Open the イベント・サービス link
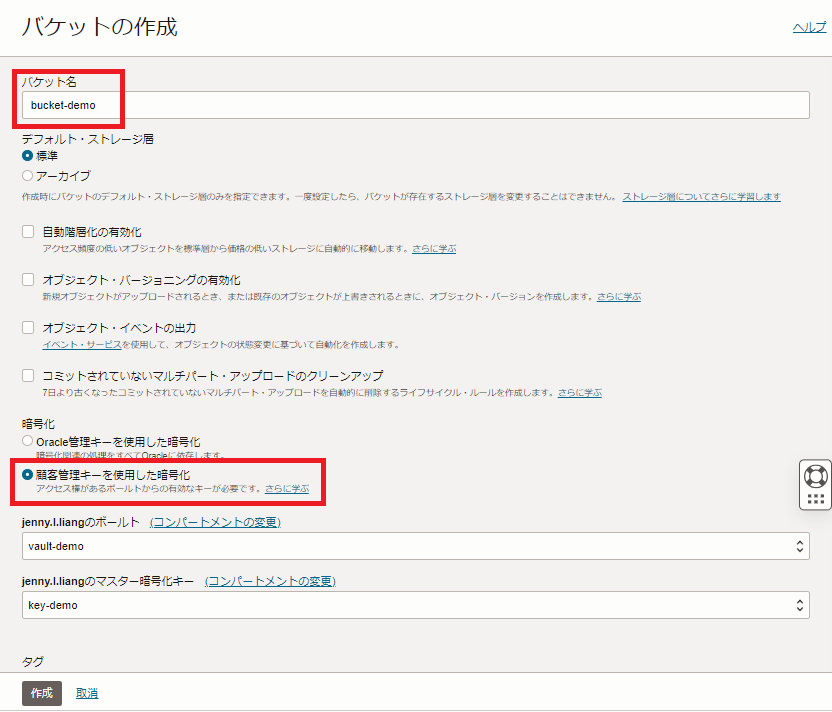This screenshot has height=712, width=832. [82, 345]
